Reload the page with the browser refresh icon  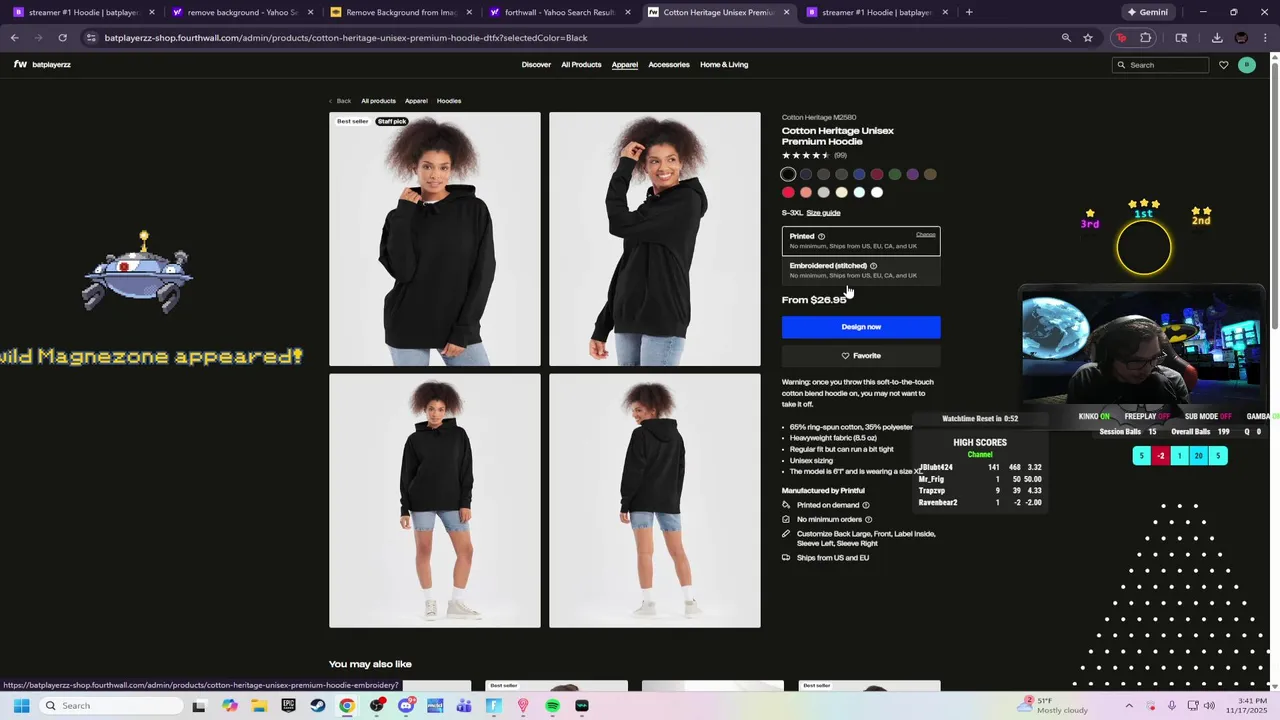(62, 38)
